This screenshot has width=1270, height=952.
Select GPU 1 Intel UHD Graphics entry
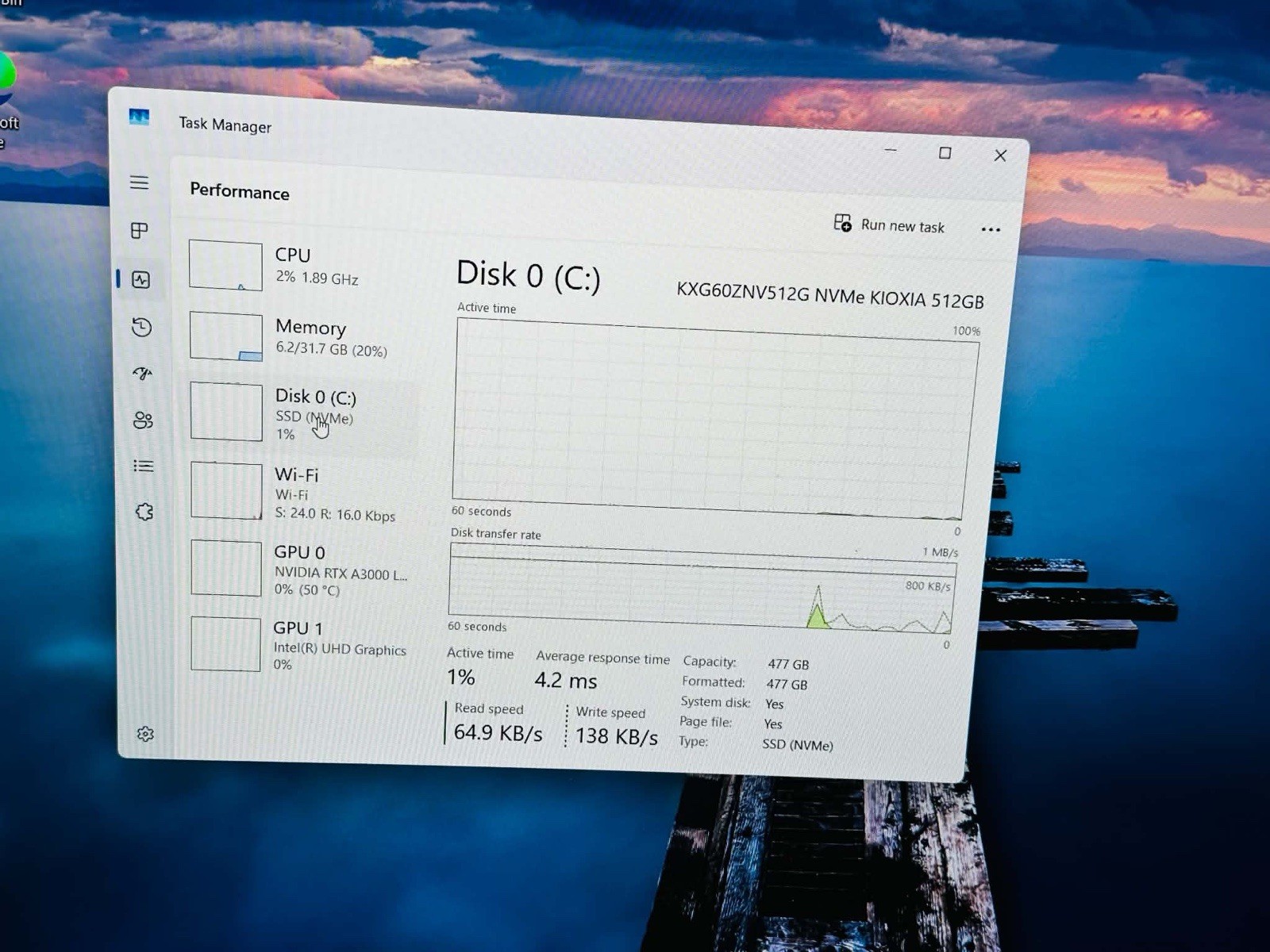pyautogui.click(x=300, y=645)
